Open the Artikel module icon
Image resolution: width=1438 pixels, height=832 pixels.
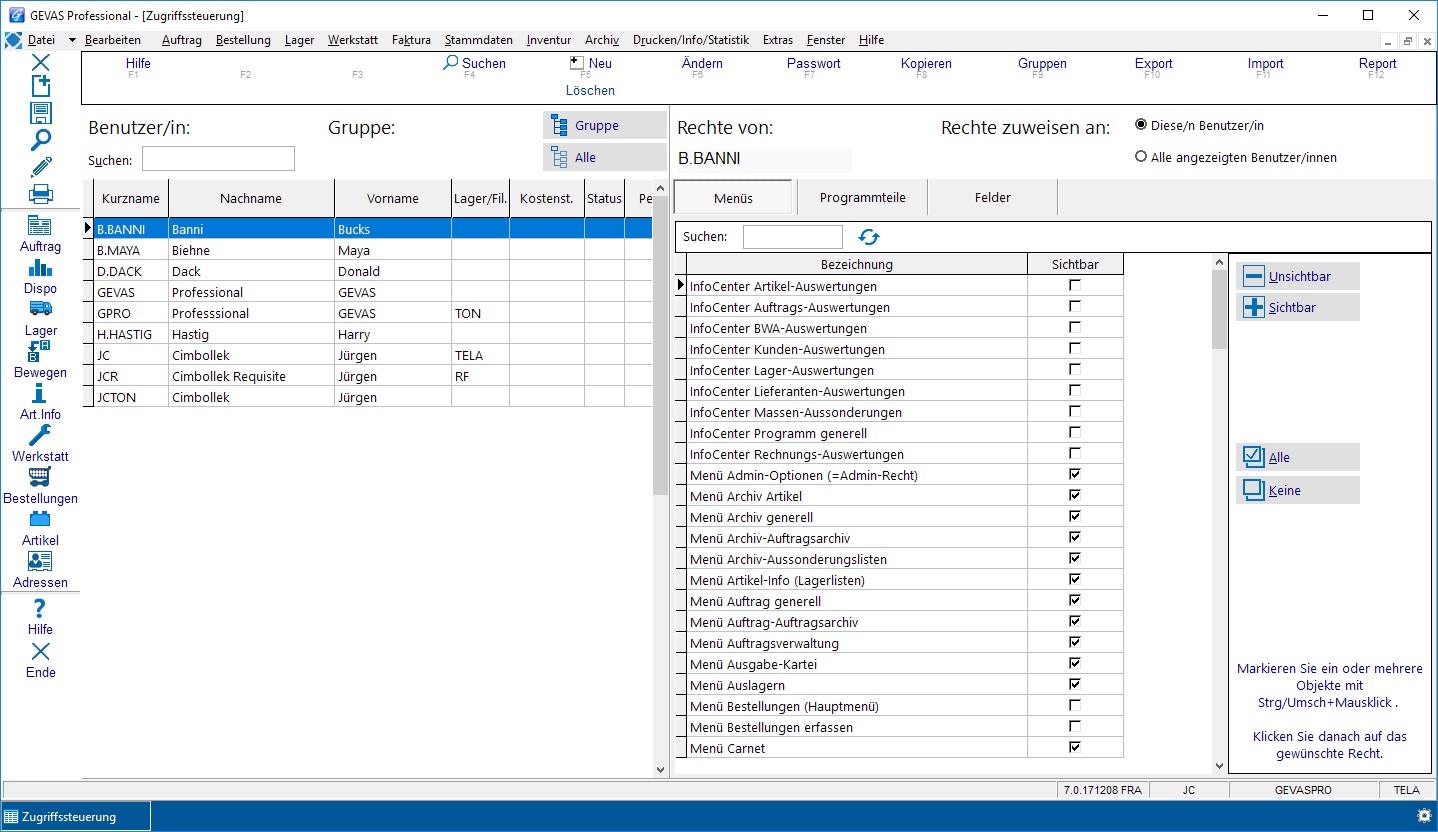pos(40,519)
